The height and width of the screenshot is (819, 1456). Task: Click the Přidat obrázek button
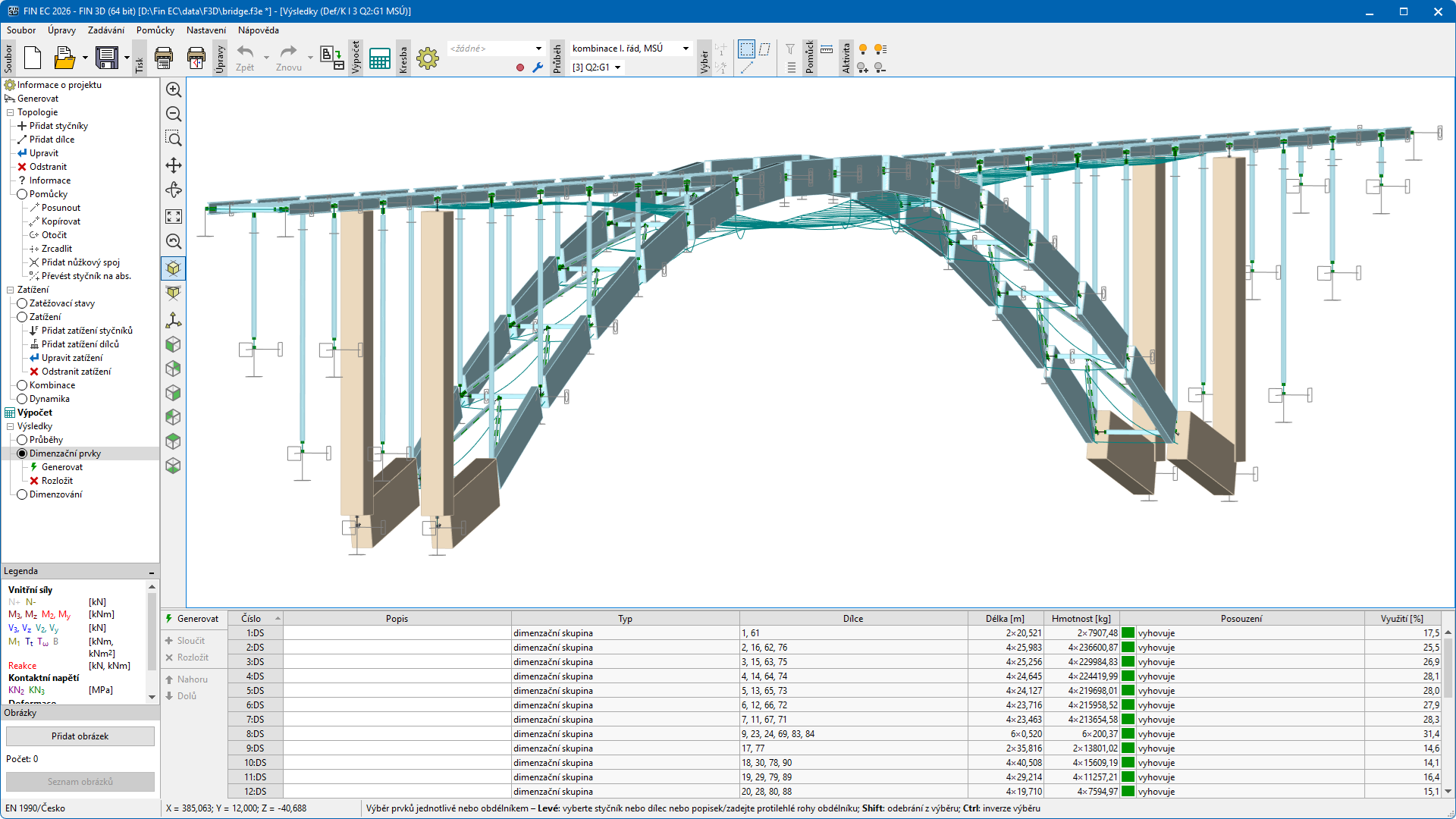(80, 736)
